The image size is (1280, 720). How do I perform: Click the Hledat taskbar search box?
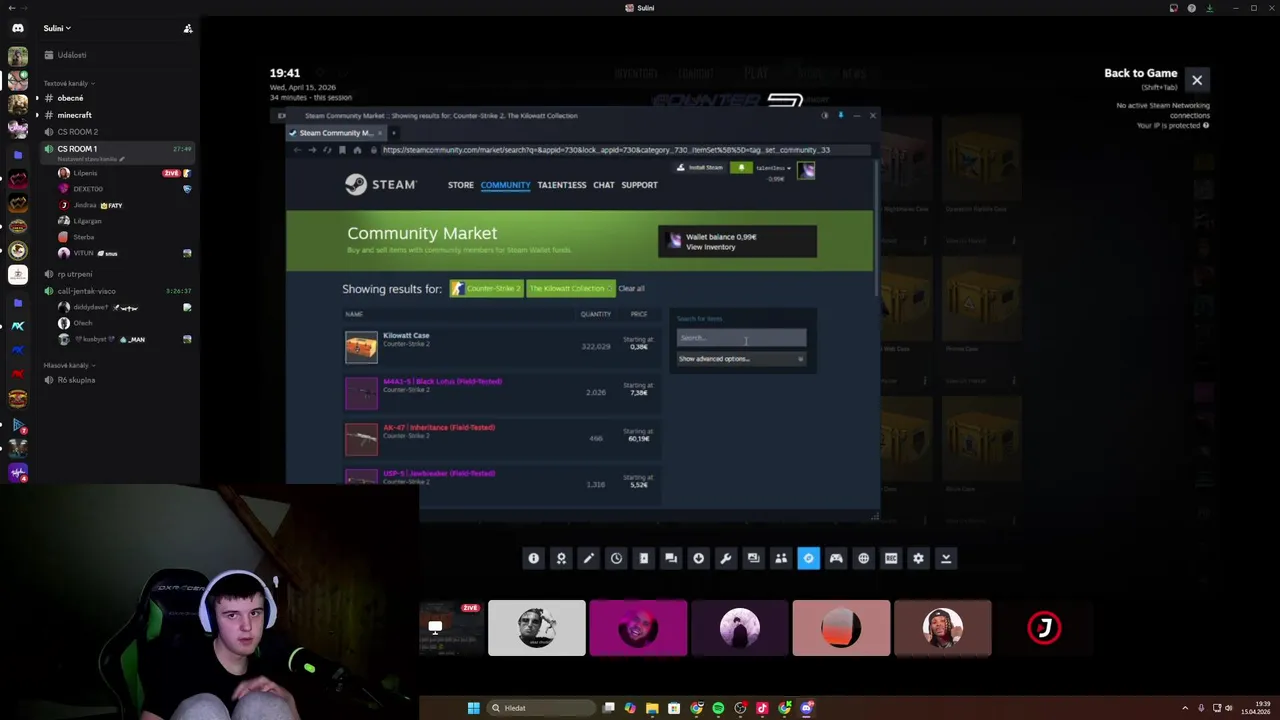[540, 708]
